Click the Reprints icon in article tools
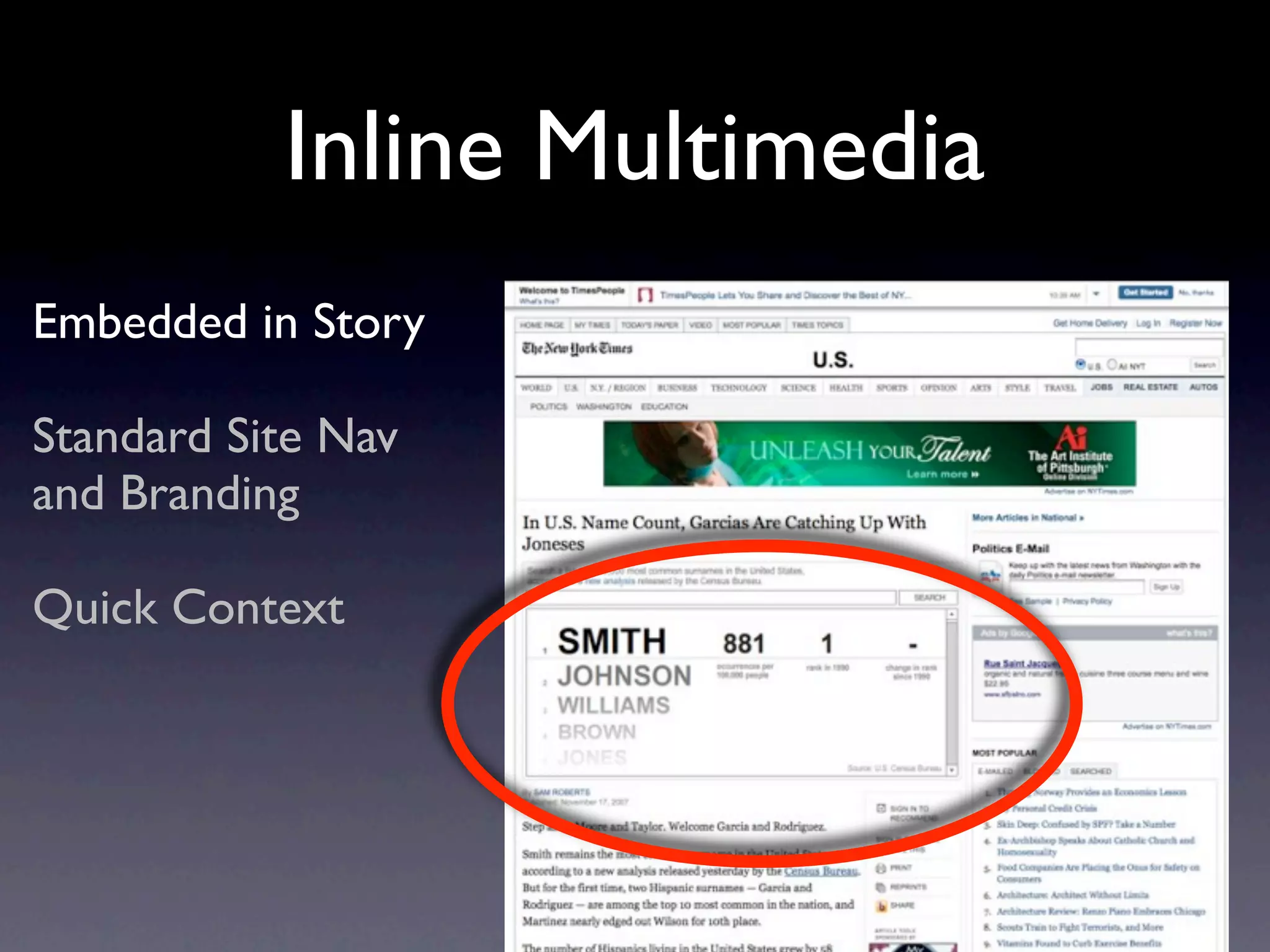Image resolution: width=1270 pixels, height=952 pixels. click(881, 887)
